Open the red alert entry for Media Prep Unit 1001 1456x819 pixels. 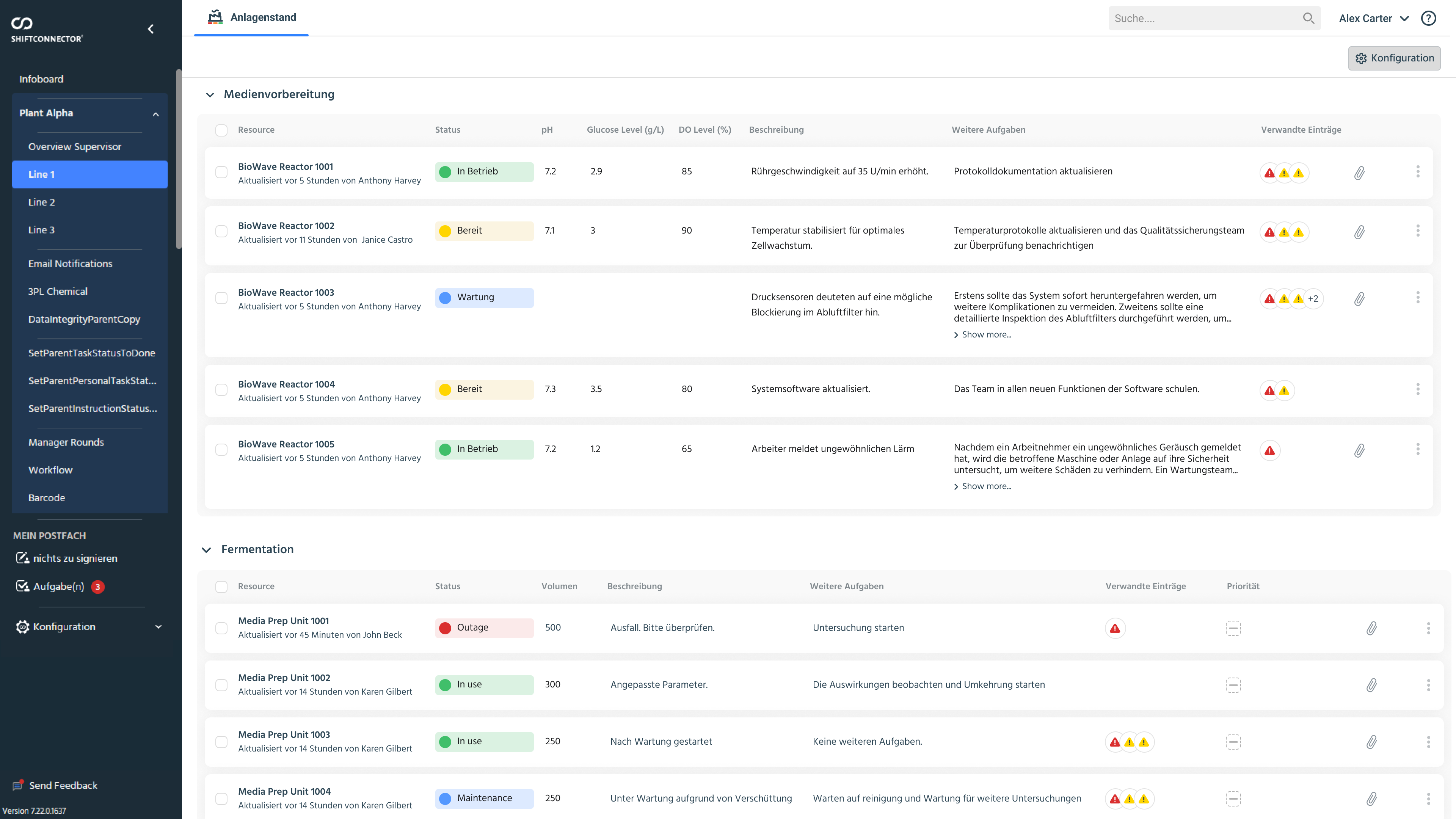pyautogui.click(x=1115, y=628)
